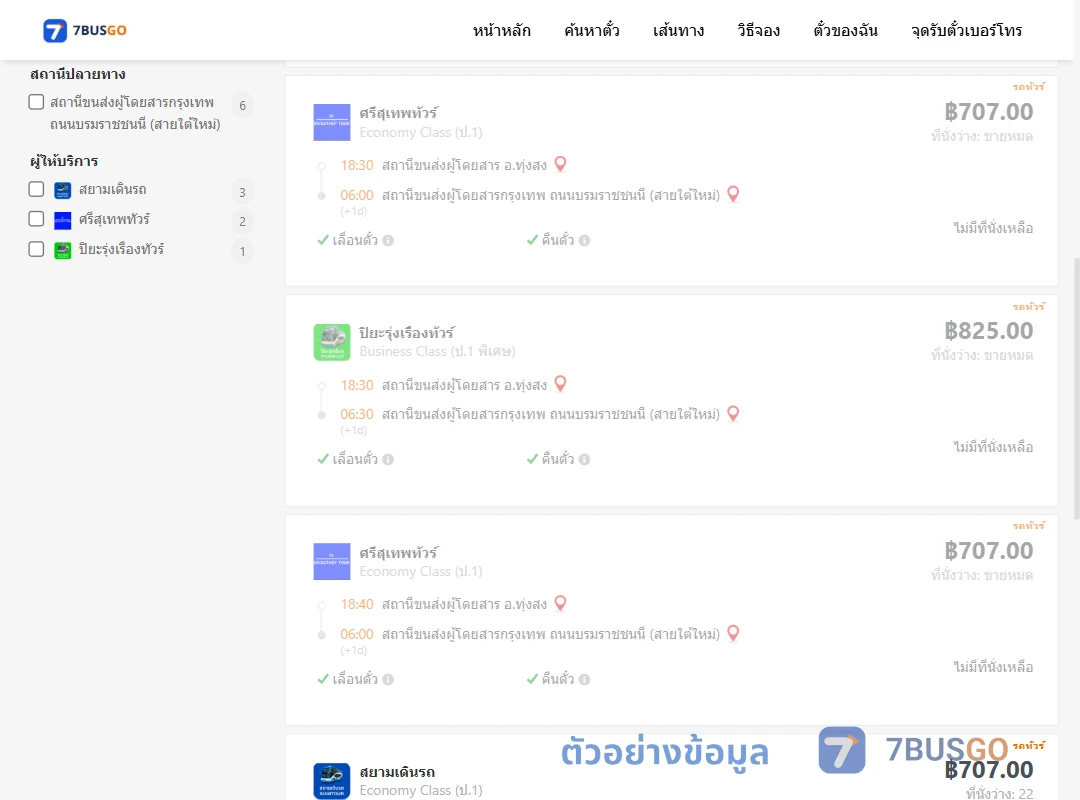Show เลื่อนตั๋ว info icon on 18:40 trip card
The width and height of the screenshot is (1080, 800).
[x=388, y=679]
